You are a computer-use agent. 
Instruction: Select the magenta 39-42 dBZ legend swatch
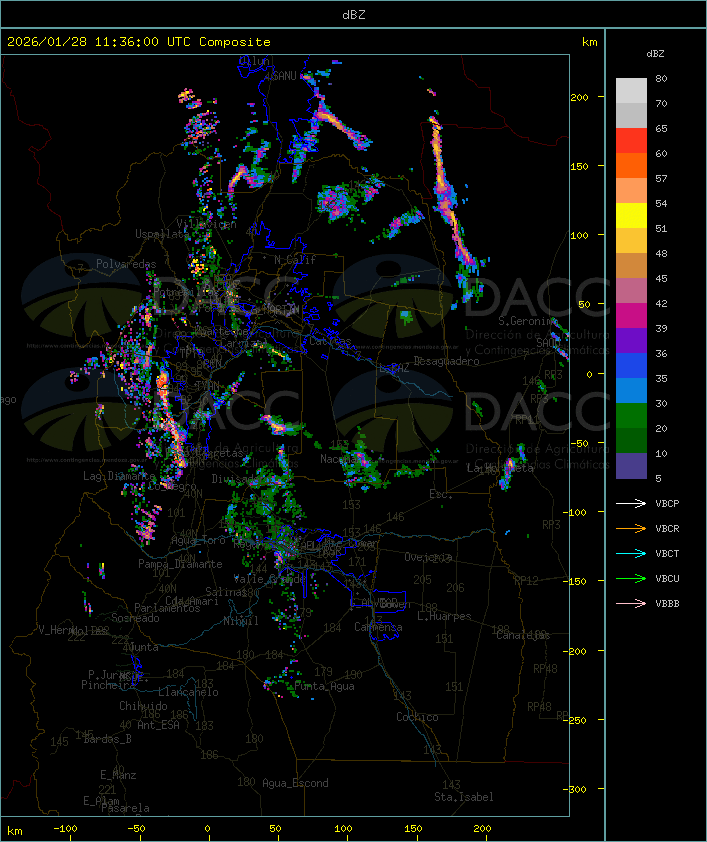point(631,316)
